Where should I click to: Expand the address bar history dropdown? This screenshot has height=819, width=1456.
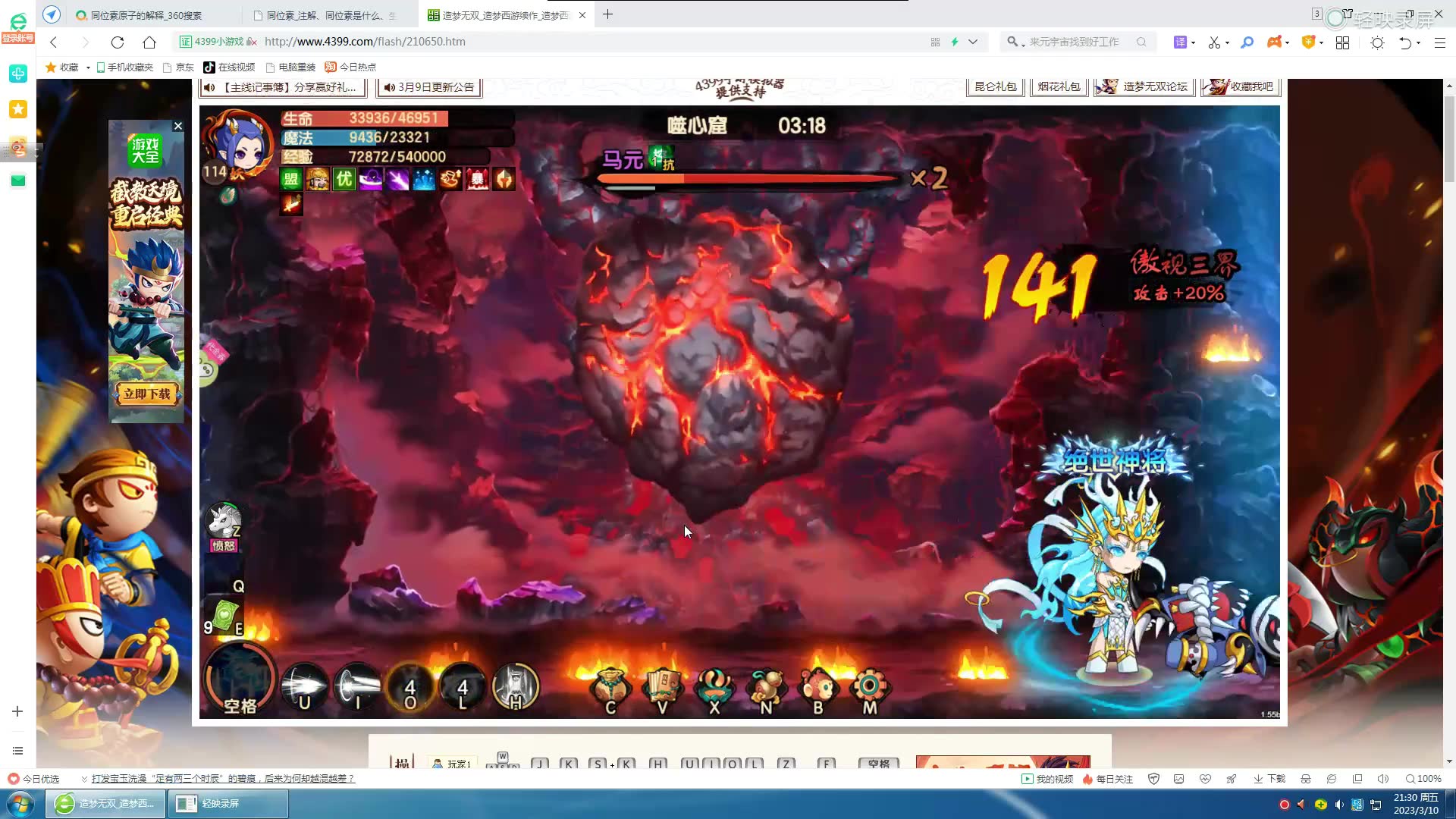pos(973,42)
